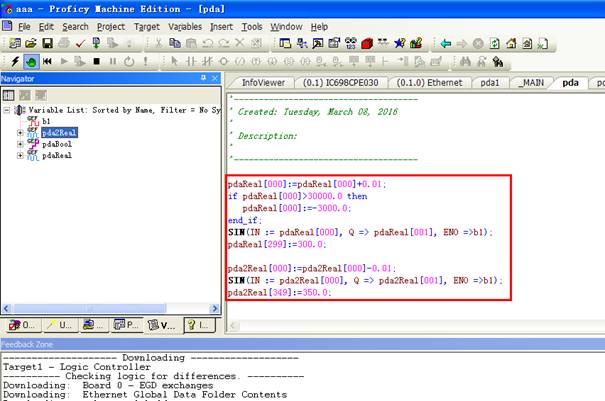Expand the pdaReal variable node
The height and width of the screenshot is (401, 605).
tap(20, 156)
